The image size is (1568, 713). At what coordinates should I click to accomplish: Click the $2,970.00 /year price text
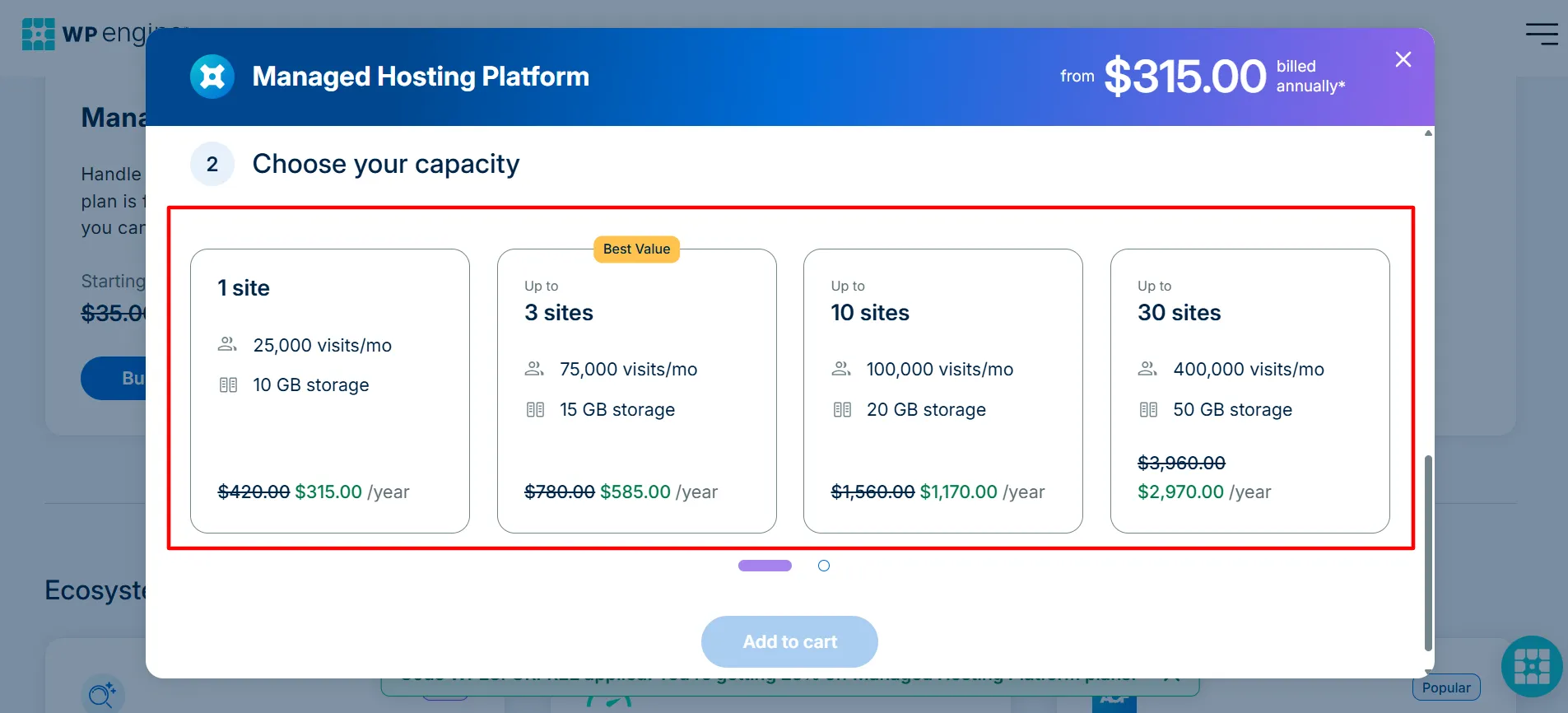click(1204, 492)
